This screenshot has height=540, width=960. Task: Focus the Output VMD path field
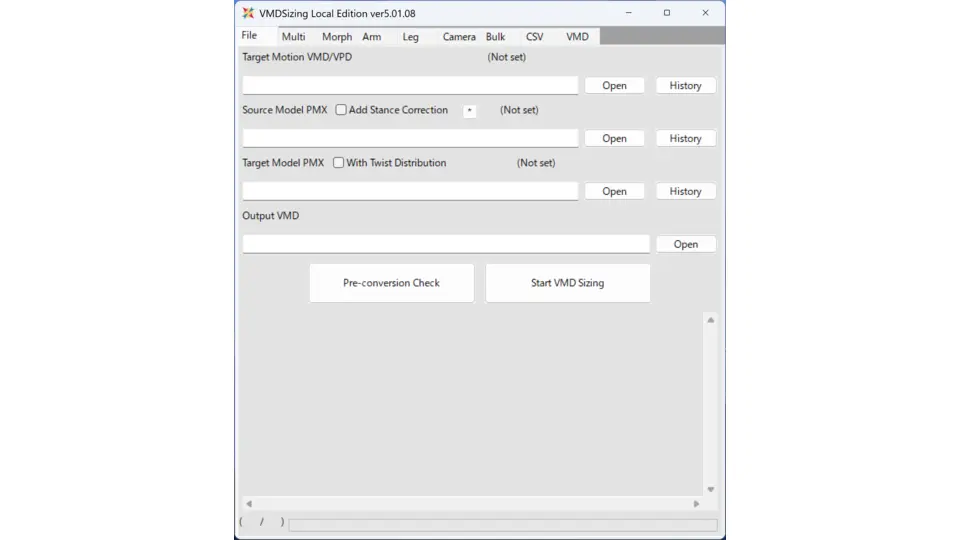[x=446, y=244]
